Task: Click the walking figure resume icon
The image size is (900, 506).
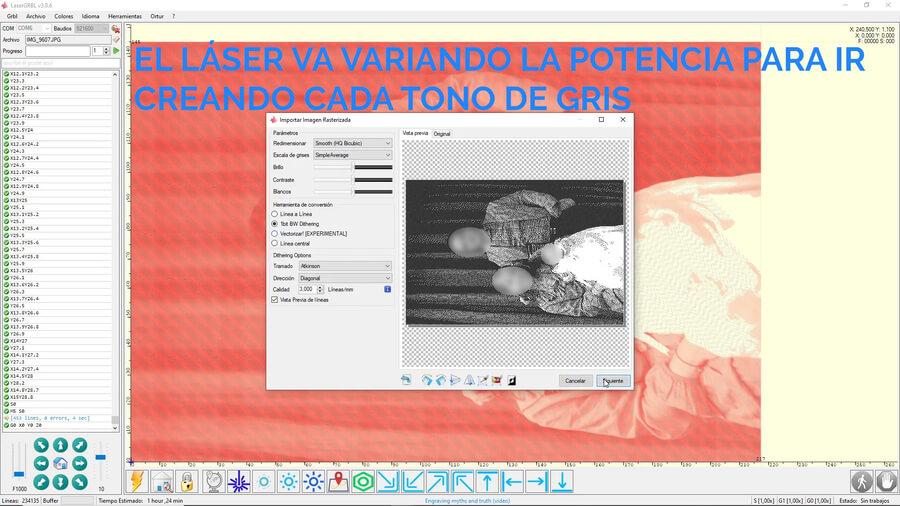Action: click(x=862, y=481)
